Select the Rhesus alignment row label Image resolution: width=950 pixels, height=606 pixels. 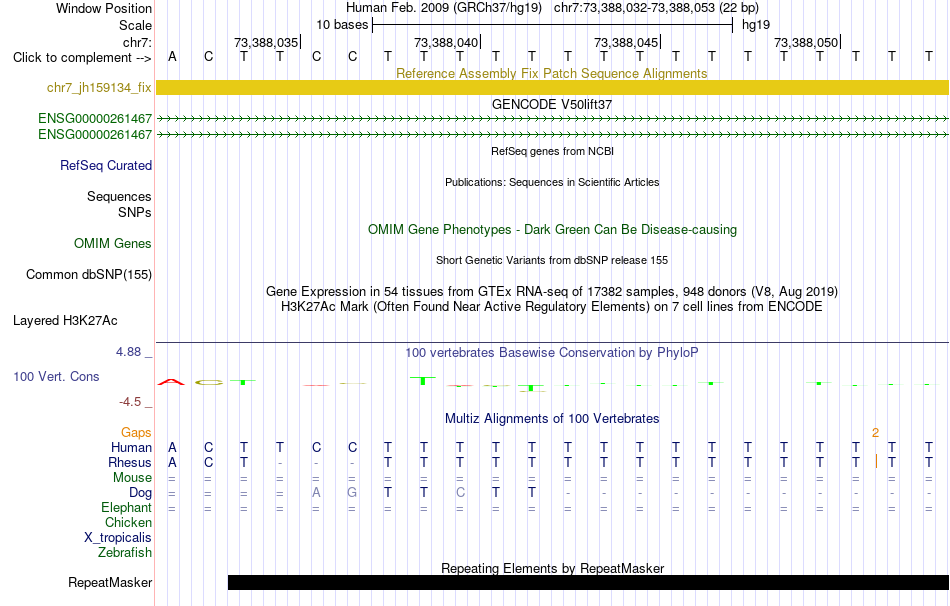(x=130, y=462)
